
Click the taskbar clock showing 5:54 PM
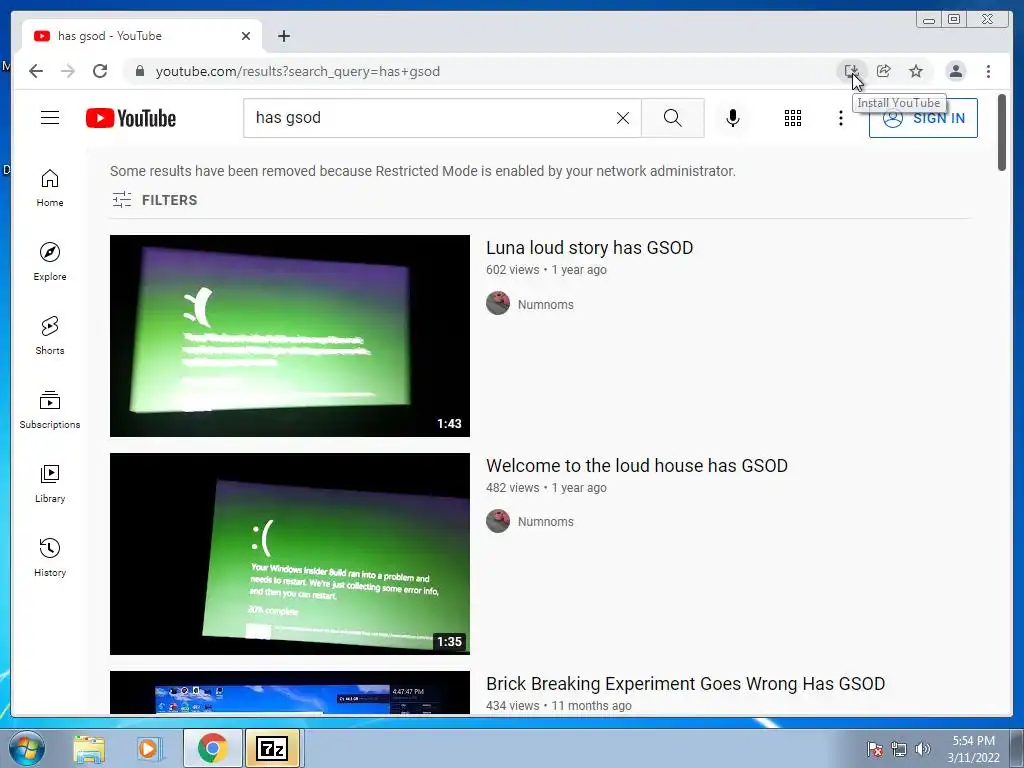tap(974, 749)
